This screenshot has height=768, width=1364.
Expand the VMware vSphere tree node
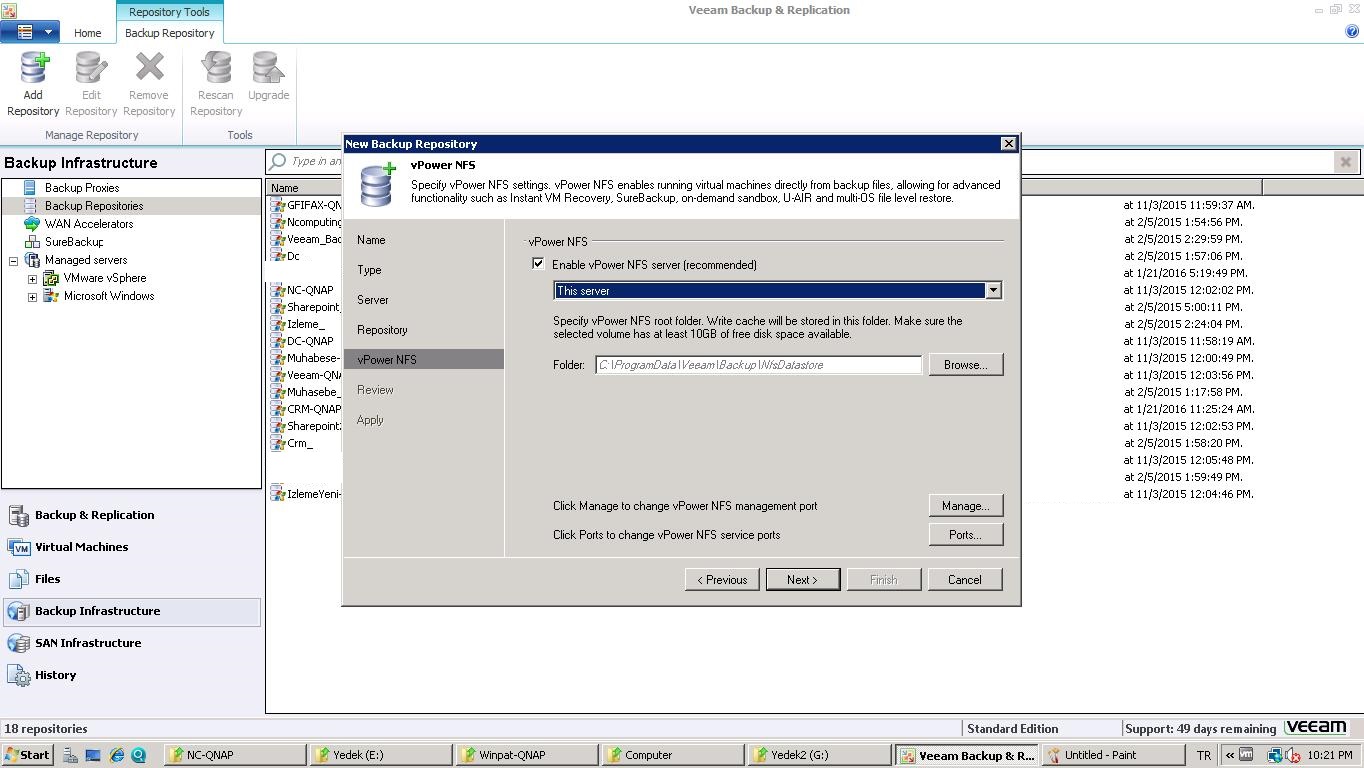(32, 279)
